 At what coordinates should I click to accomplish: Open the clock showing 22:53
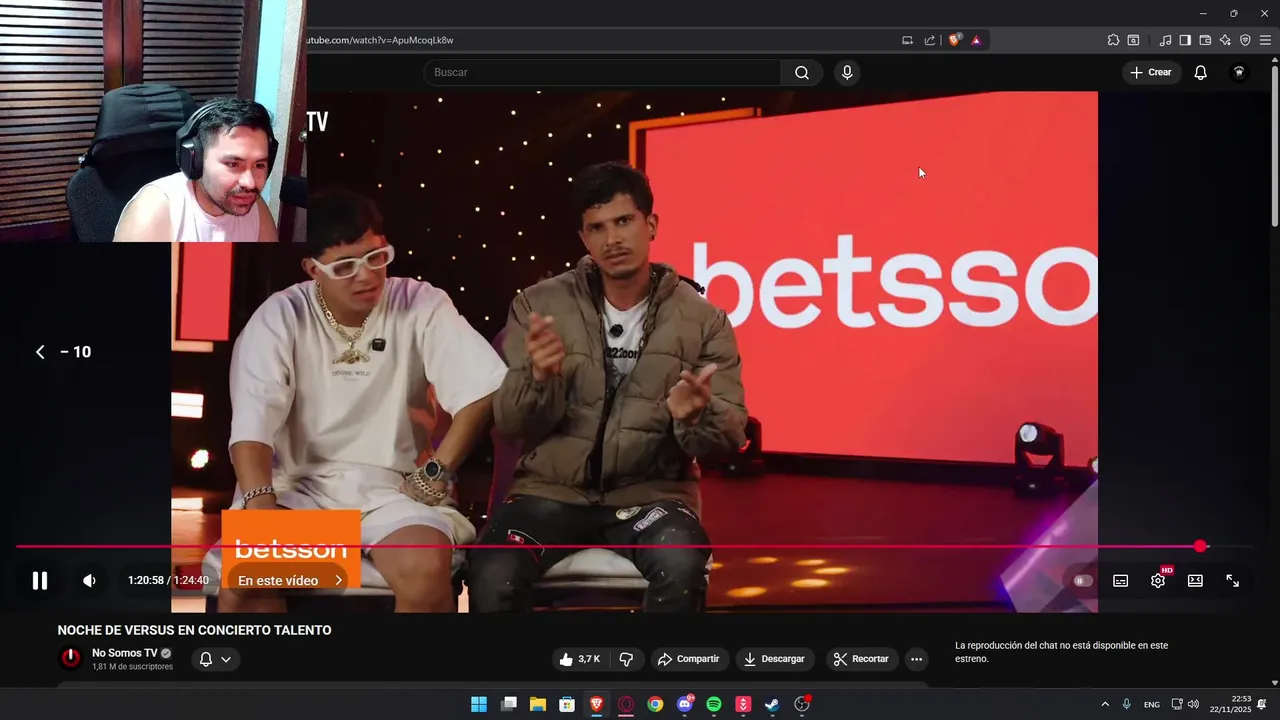pyautogui.click(x=1230, y=704)
